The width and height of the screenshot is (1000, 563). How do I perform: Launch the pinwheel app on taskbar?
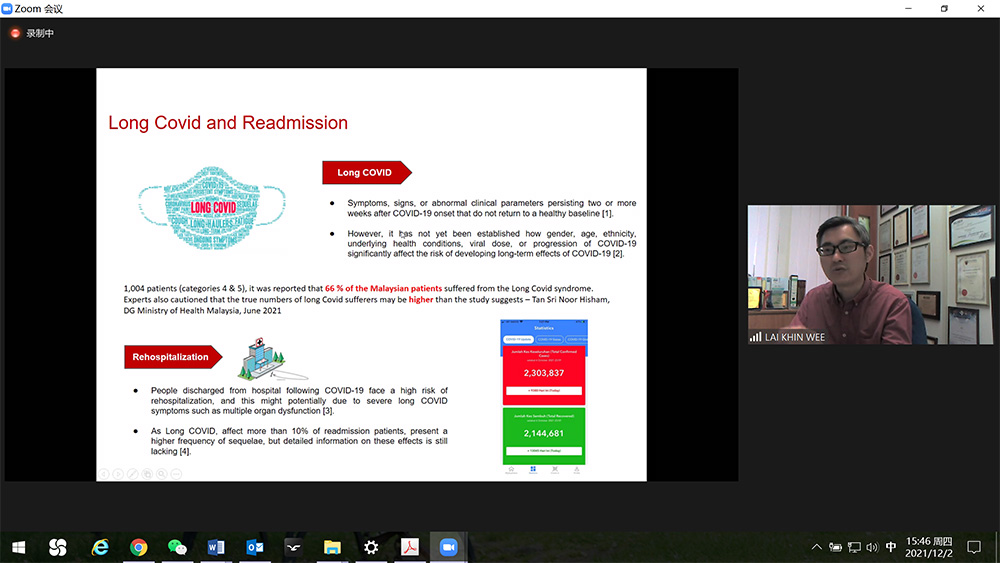57,547
